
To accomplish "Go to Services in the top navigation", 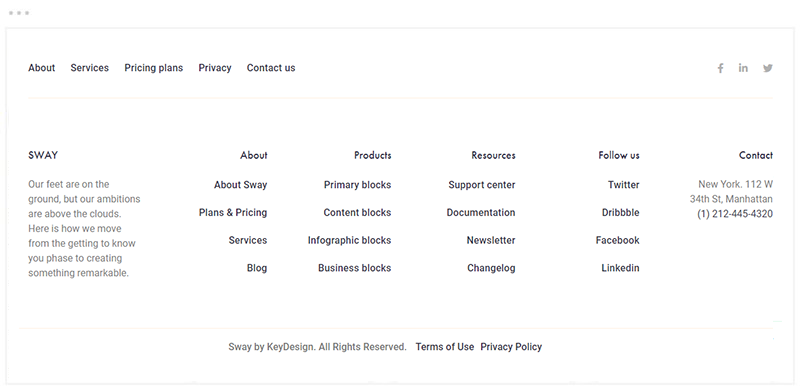I will (89, 68).
